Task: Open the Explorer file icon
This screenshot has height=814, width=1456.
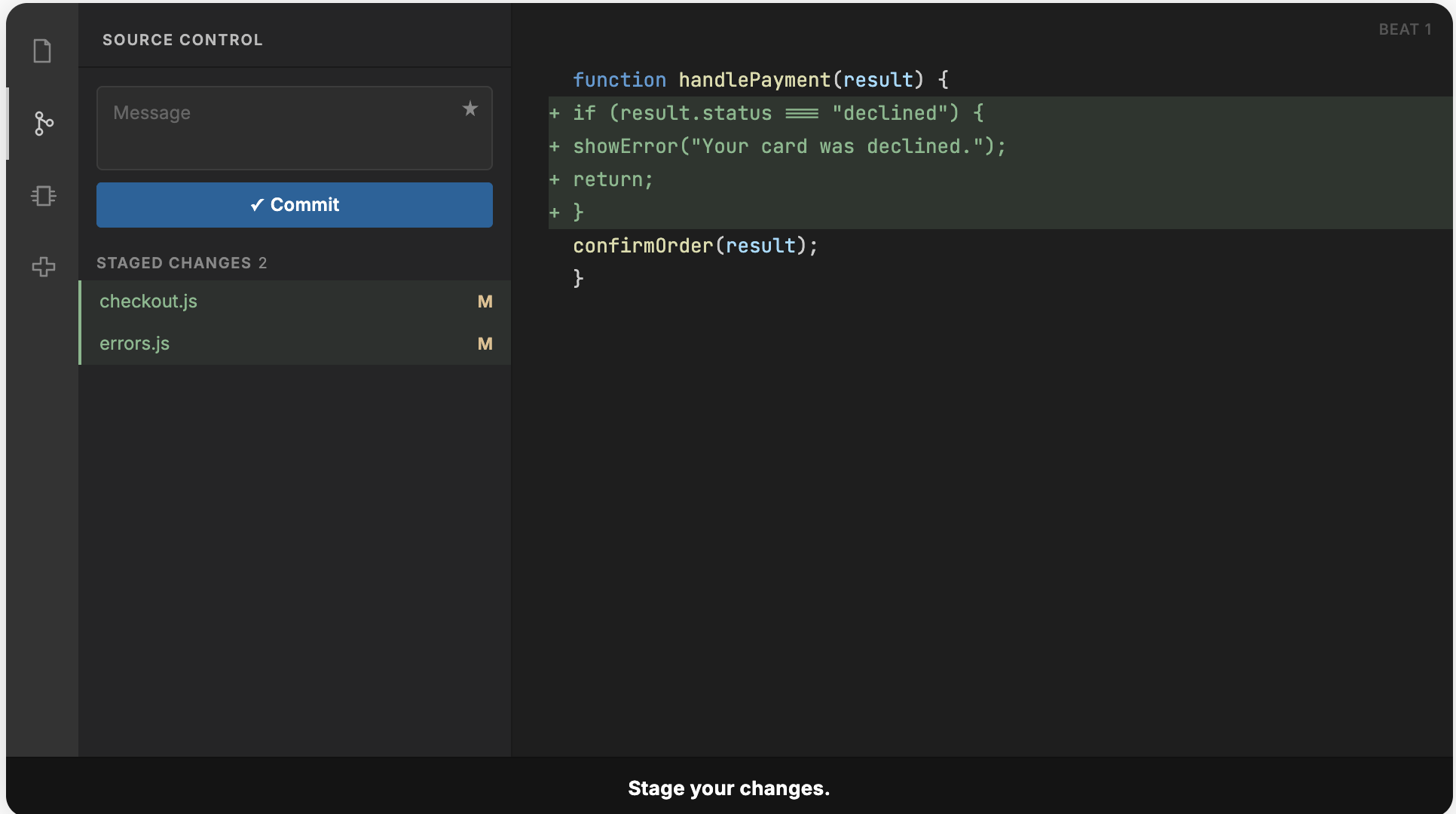Action: point(42,51)
